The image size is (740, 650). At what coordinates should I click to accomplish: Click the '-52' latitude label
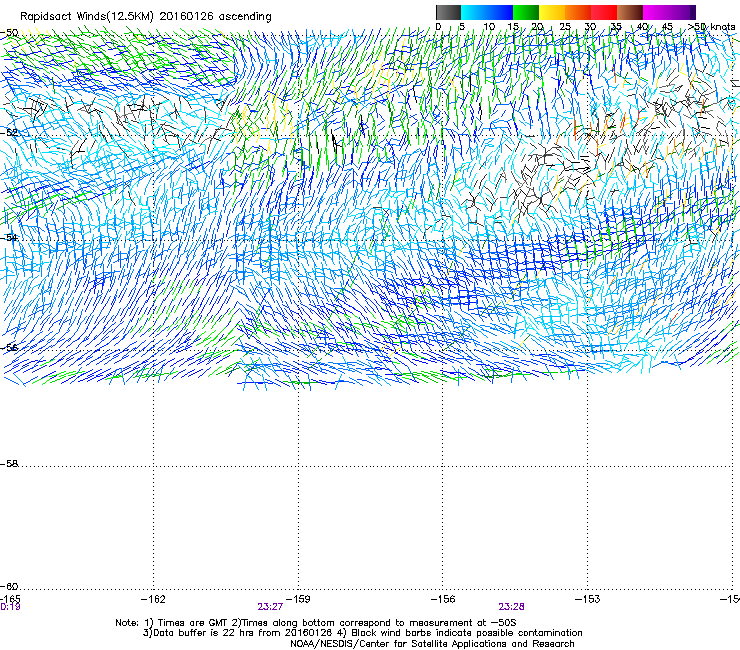coord(9,132)
